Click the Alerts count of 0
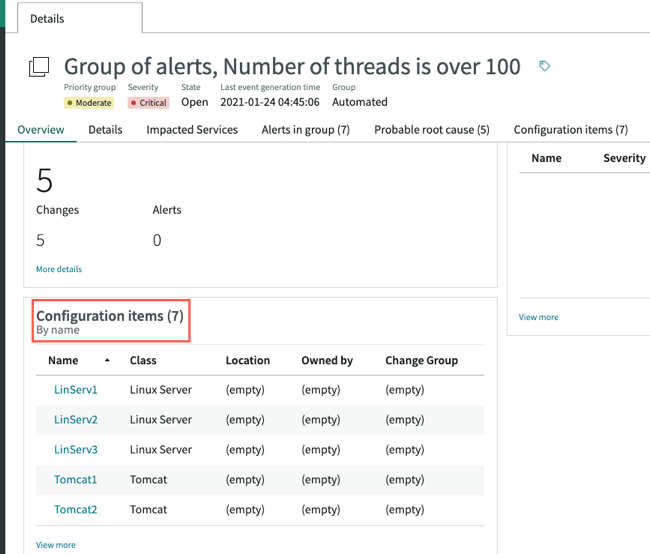 157,240
